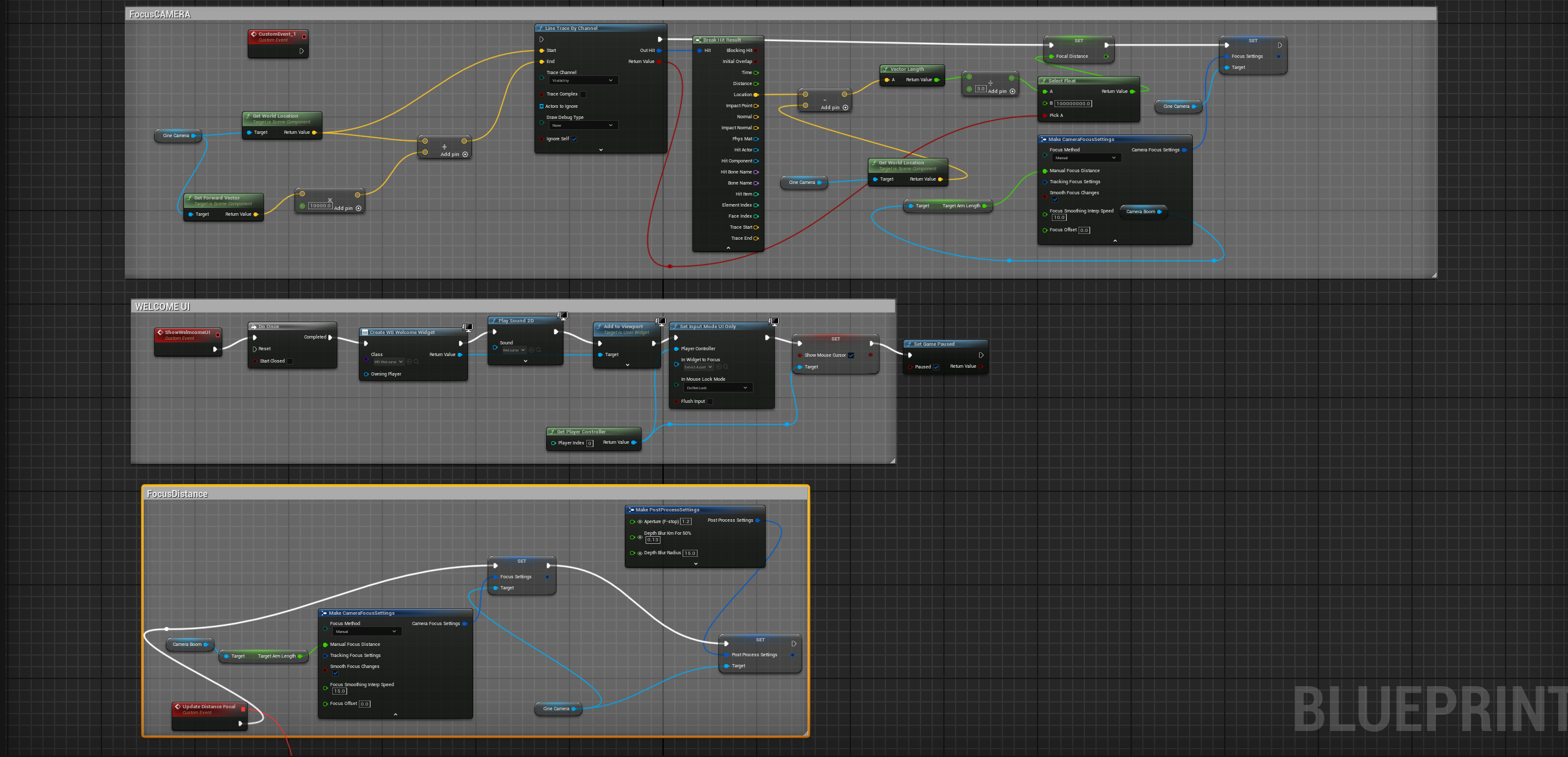Open the Draw Debug Type dropdown
Viewport: 1568px width, 757px height.
583,125
